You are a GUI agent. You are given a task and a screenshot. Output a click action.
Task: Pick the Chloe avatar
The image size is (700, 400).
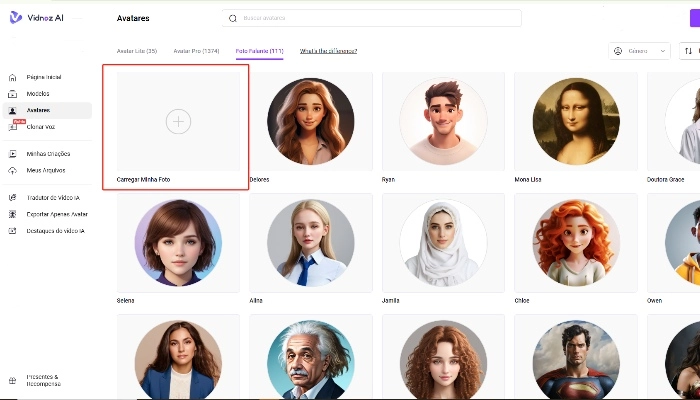pos(576,243)
